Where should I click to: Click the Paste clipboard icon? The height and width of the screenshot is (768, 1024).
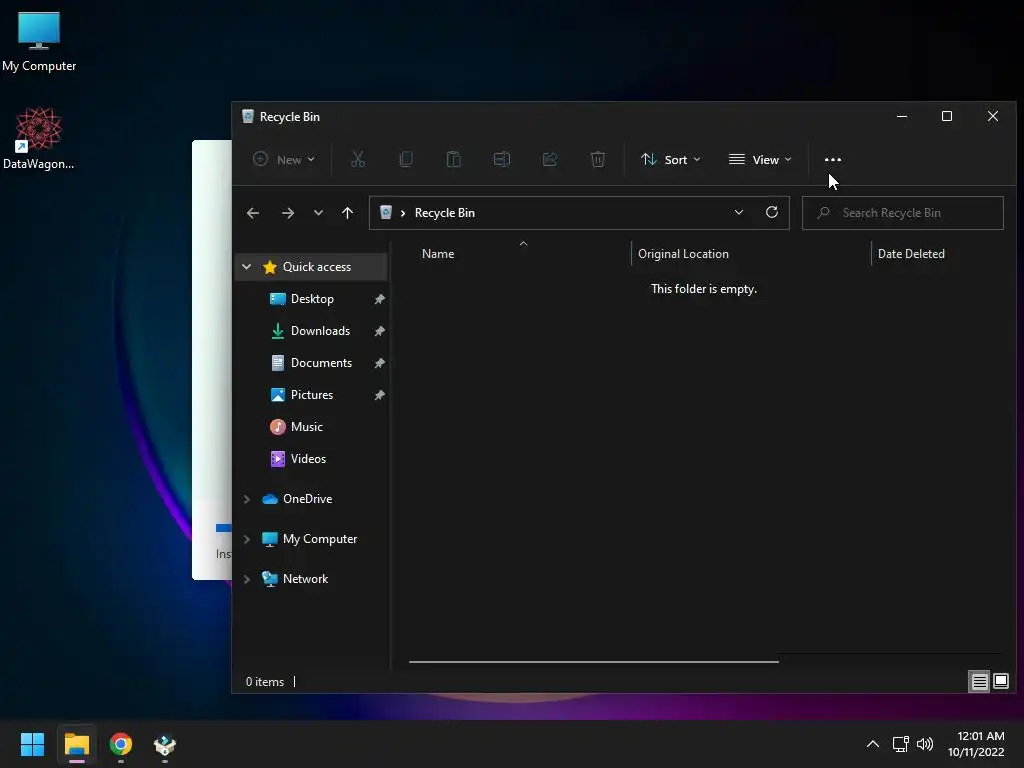click(x=454, y=159)
